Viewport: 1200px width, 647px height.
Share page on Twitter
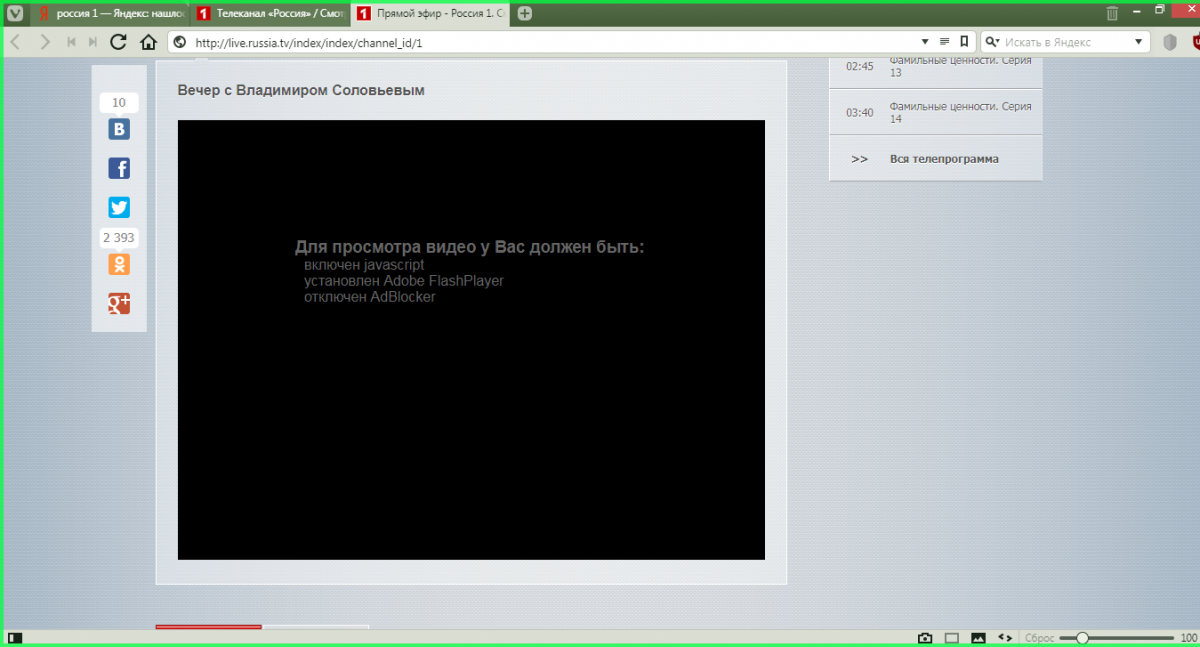tap(119, 207)
